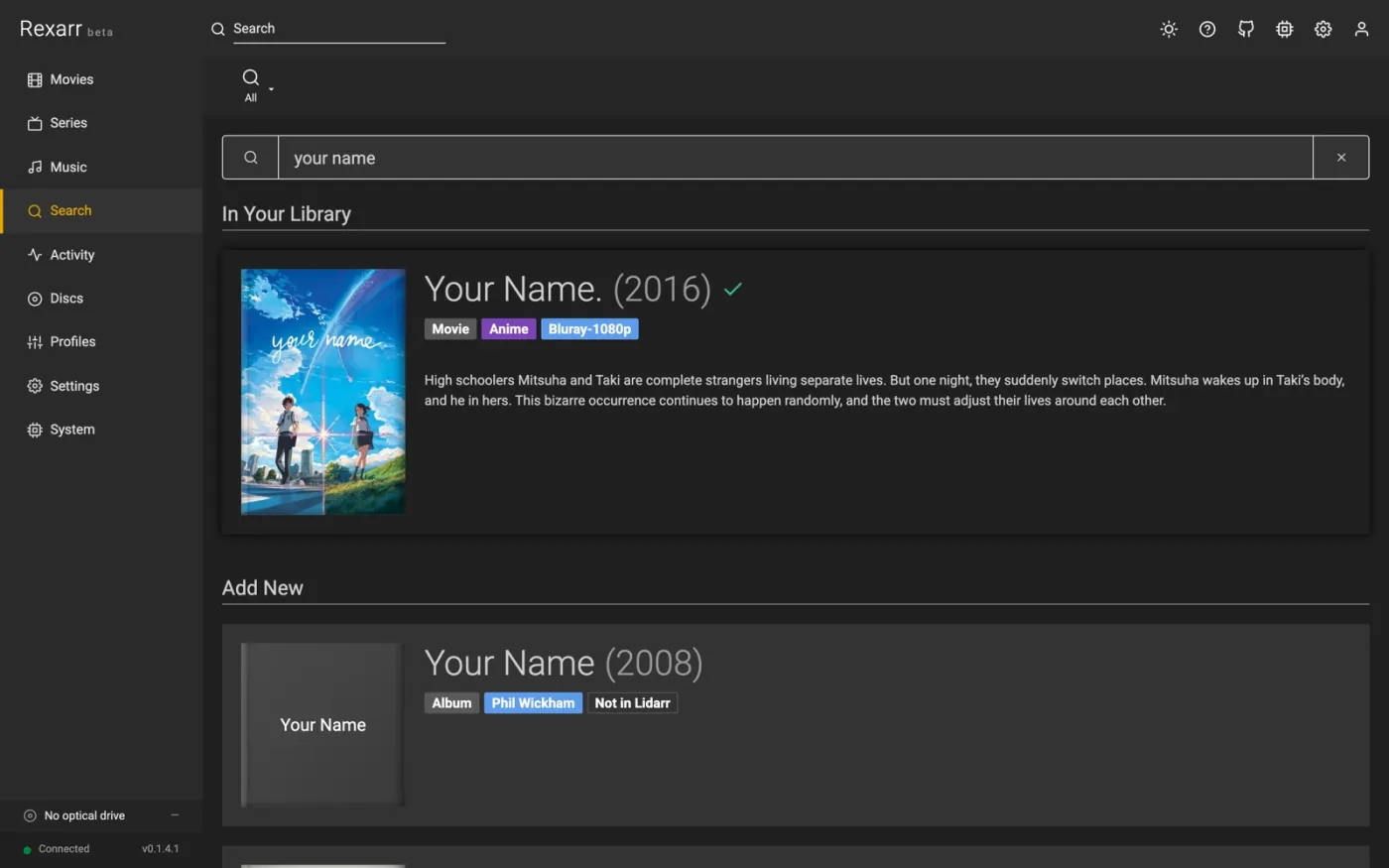Click the Activity pulse icon in sidebar

pyautogui.click(x=35, y=255)
